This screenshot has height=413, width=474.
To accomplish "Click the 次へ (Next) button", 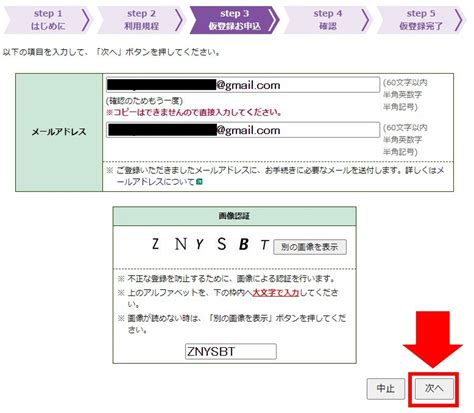I will [x=434, y=388].
